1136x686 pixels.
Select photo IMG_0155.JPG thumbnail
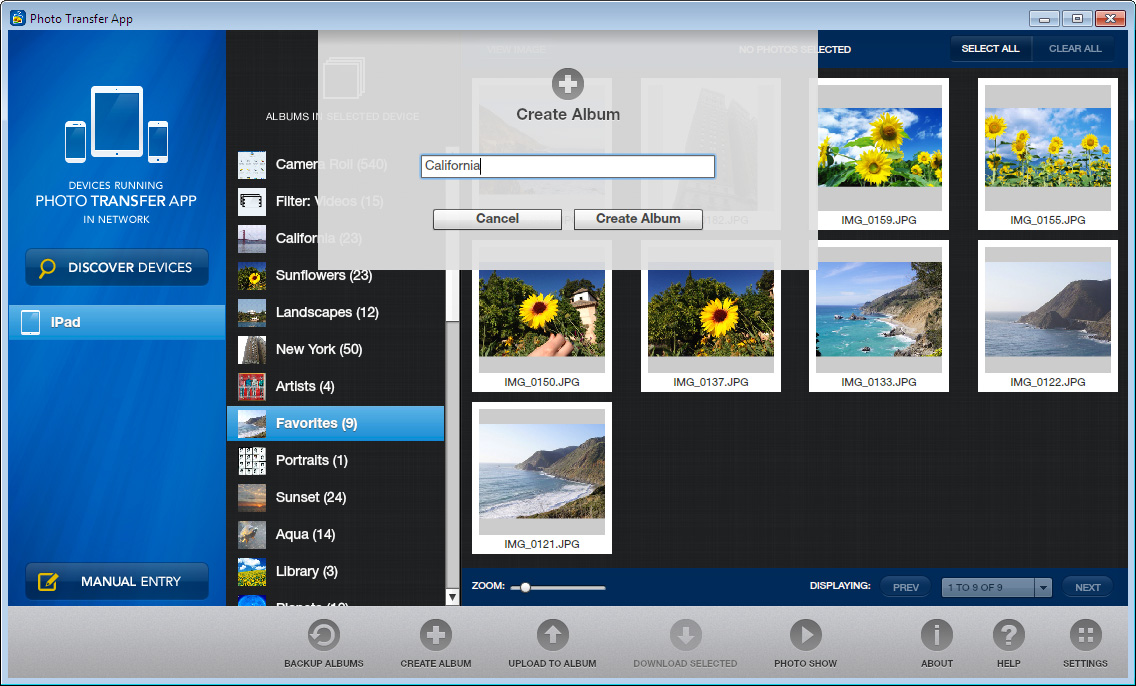tap(1048, 154)
